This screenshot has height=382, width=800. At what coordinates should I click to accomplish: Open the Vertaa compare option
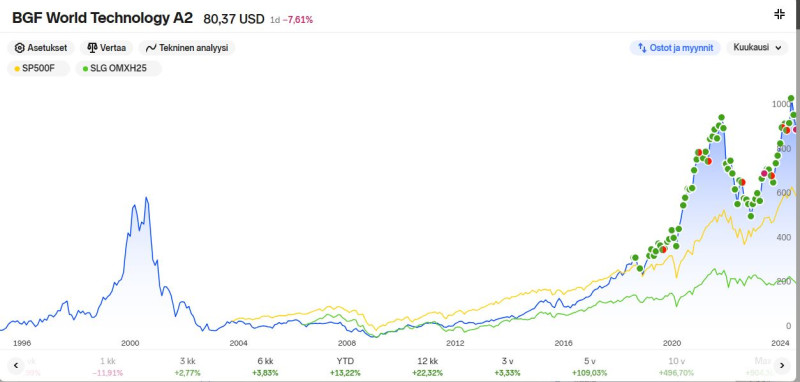tap(107, 48)
